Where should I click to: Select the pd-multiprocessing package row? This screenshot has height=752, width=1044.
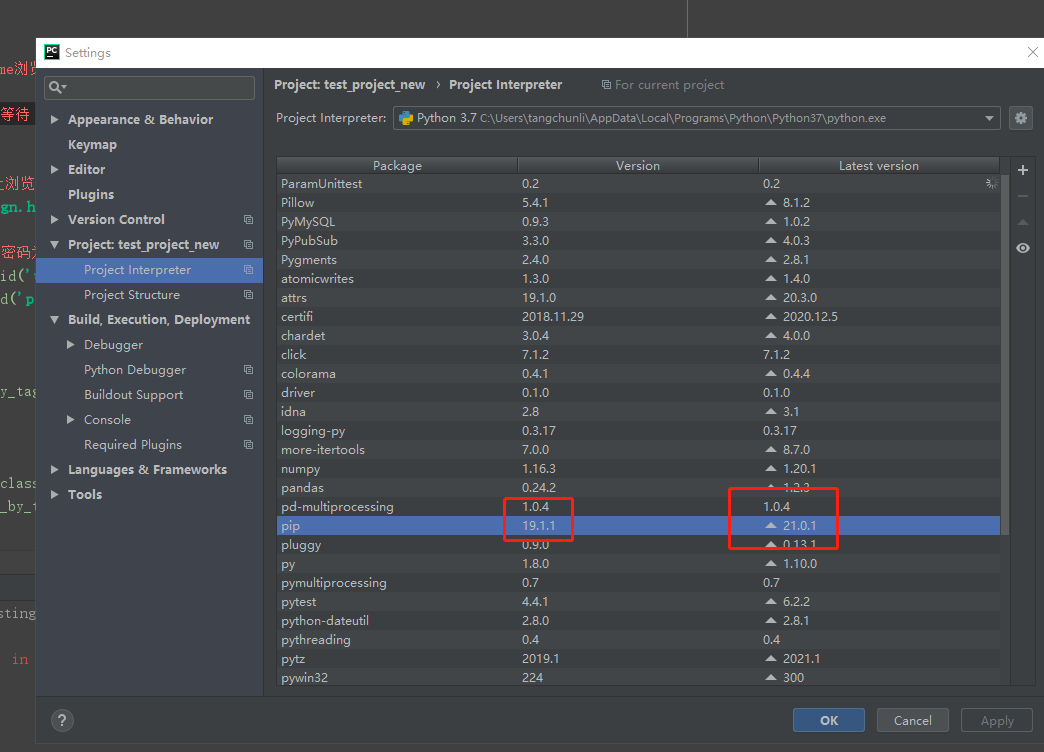tap(638, 506)
